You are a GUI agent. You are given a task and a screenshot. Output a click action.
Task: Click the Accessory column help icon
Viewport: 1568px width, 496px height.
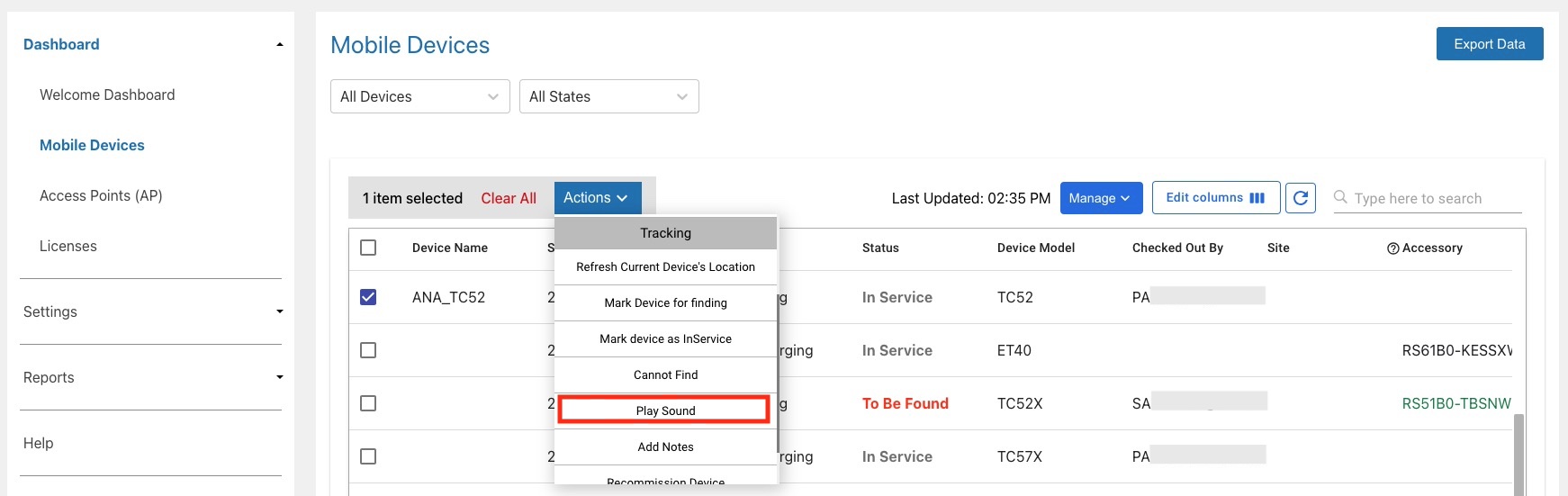click(x=1392, y=248)
